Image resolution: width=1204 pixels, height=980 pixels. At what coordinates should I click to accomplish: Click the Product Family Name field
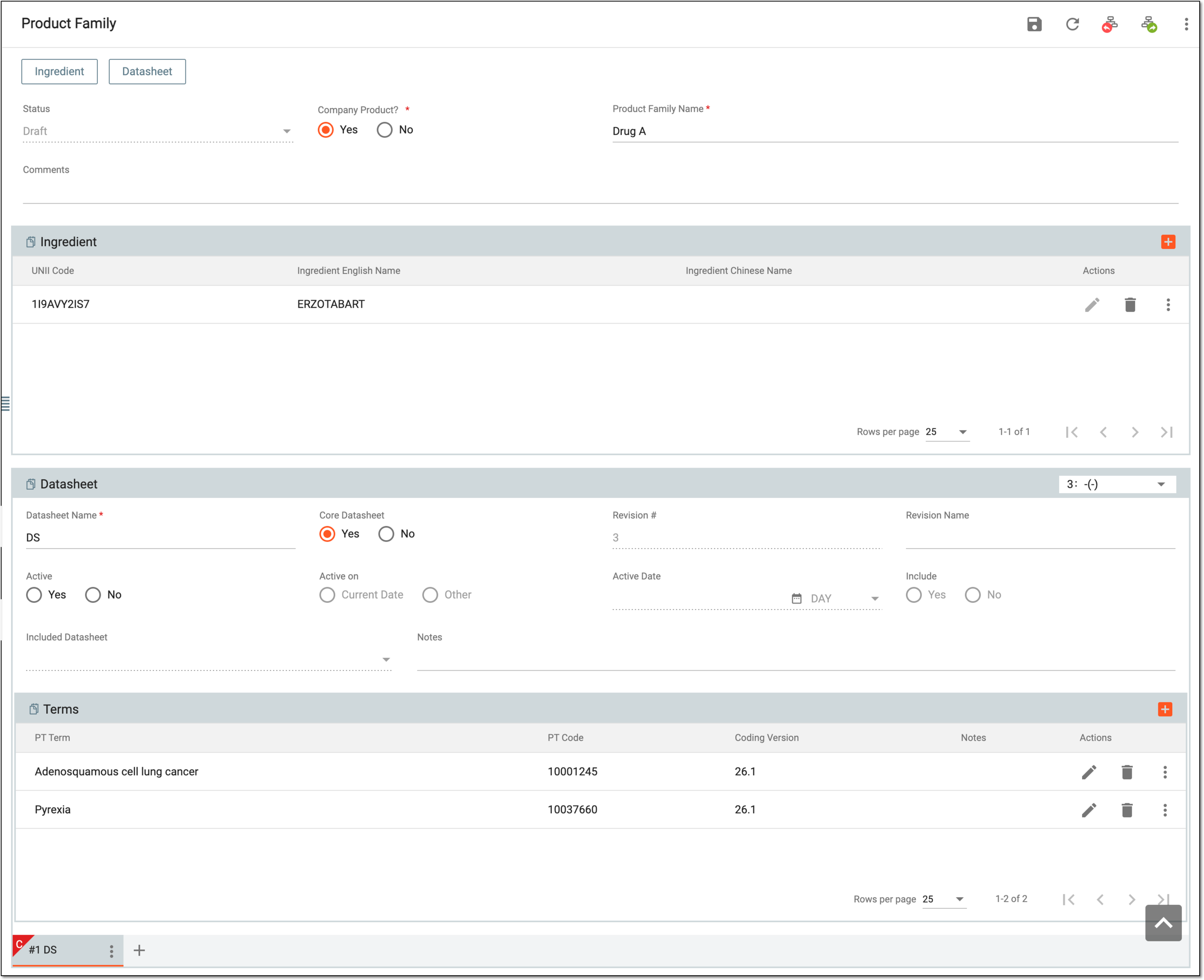coord(895,131)
